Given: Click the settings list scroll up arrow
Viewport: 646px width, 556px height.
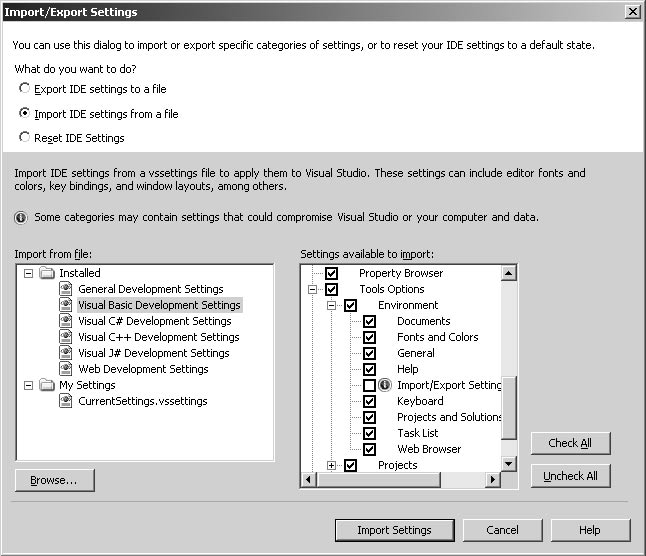Looking at the screenshot, I should point(509,273).
